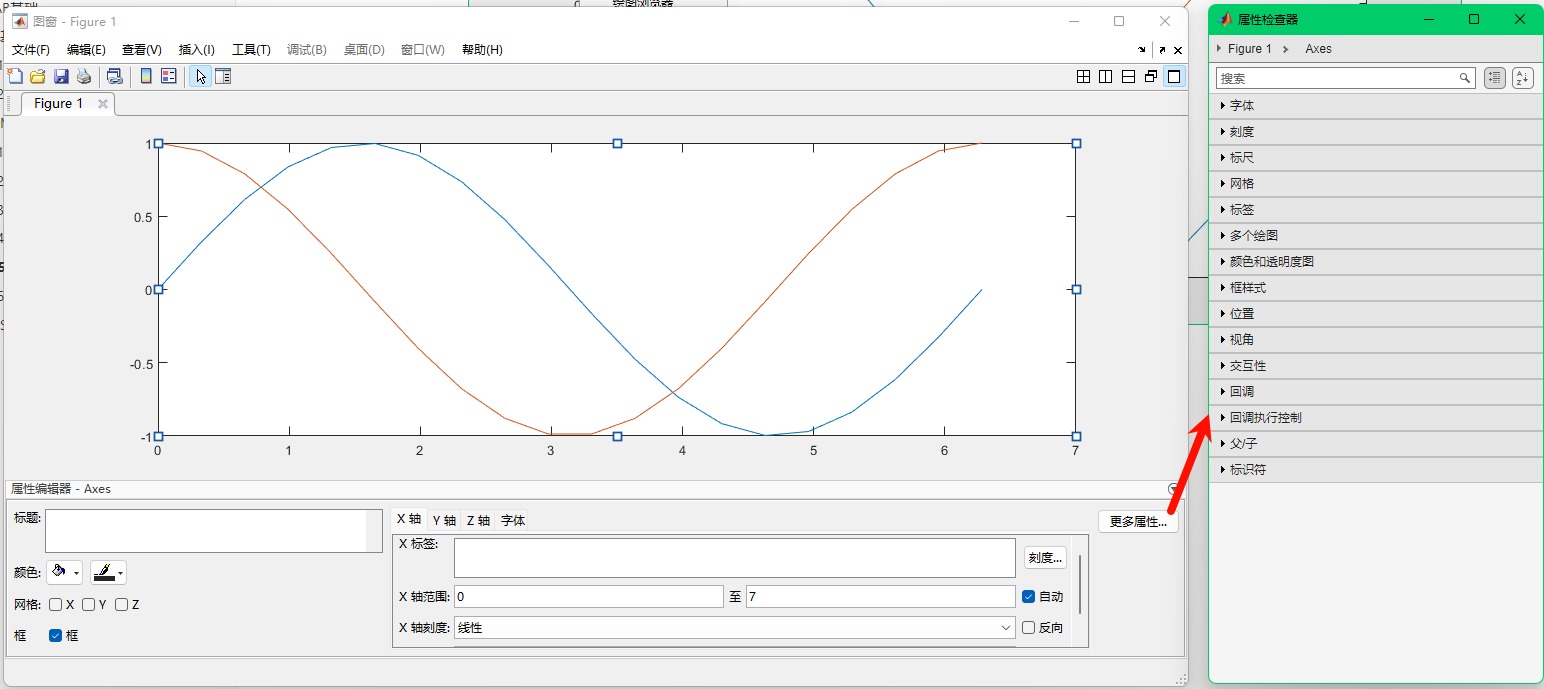Click the A-Z sort icon in Property Inspector
The image size is (1544, 689).
(x=1522, y=78)
